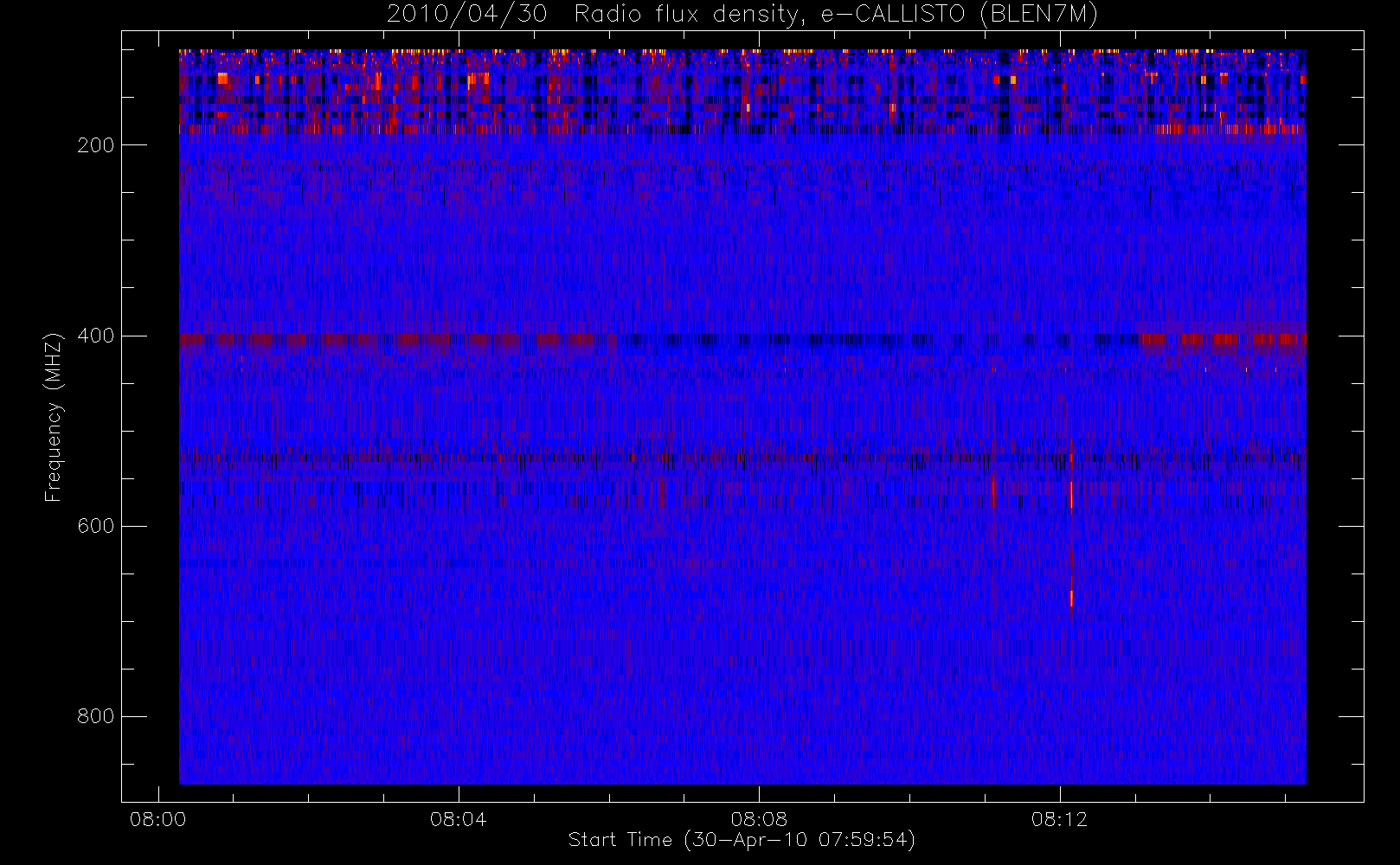
Task: Click the "800" frequency tick label
Action: [95, 716]
